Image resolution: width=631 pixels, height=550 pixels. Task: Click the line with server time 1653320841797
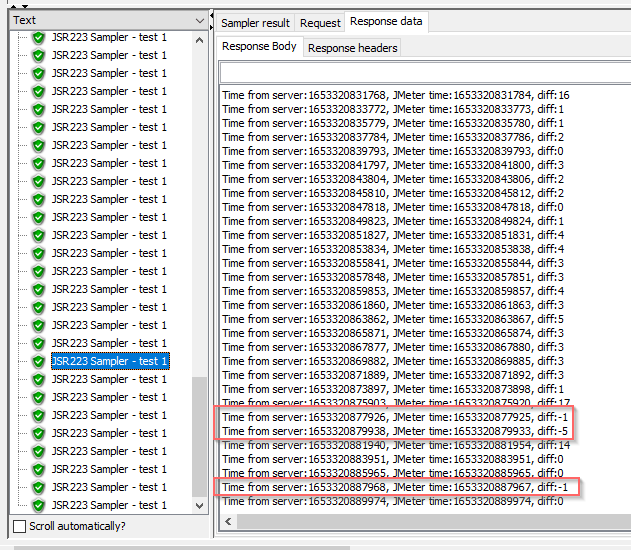[393, 165]
